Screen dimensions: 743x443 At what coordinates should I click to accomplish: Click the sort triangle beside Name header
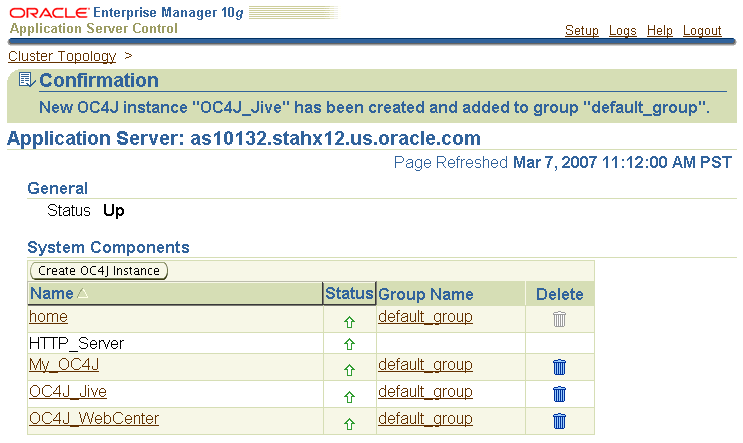82,293
